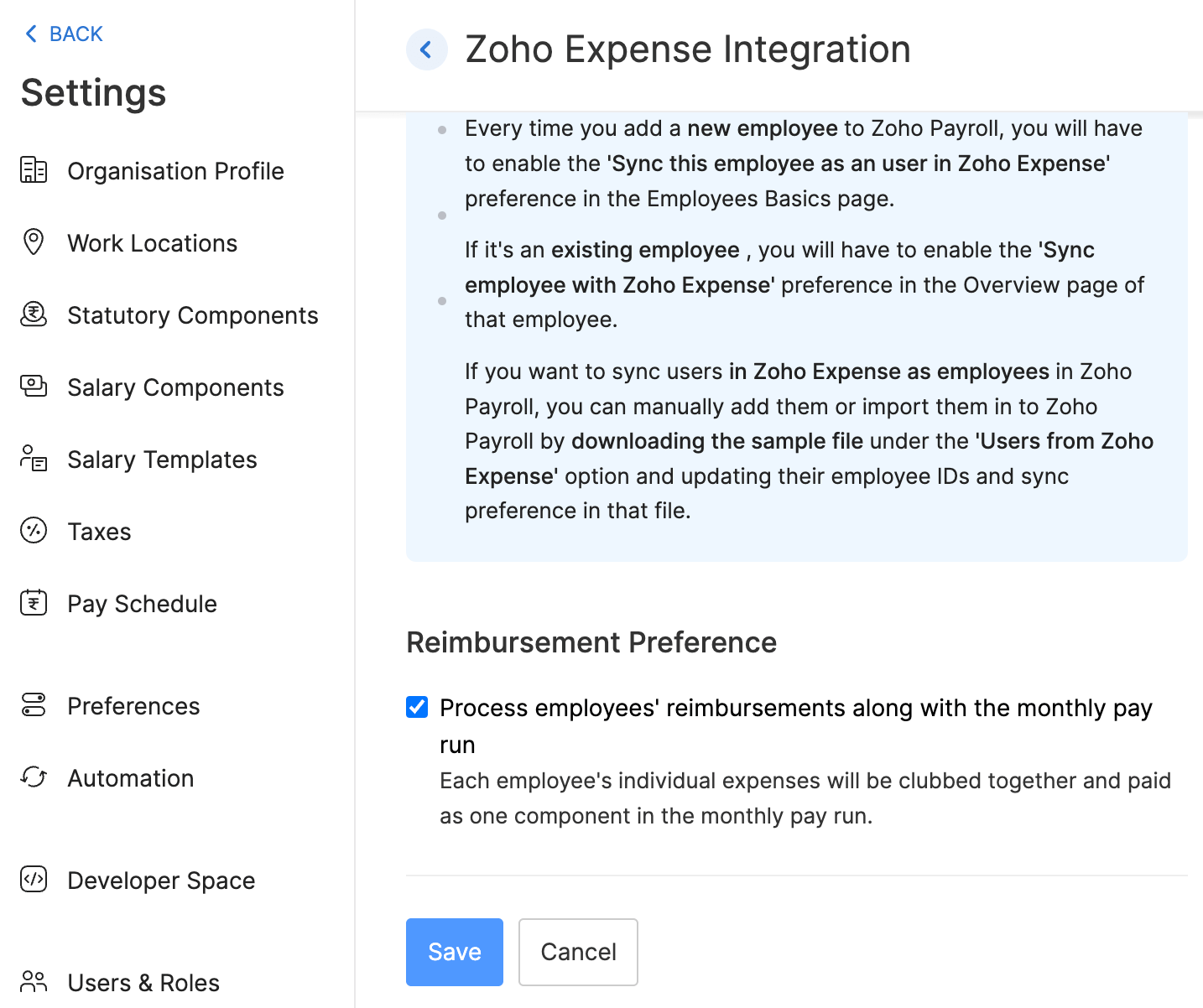The height and width of the screenshot is (1008, 1203).
Task: Uncheck process reimbursements with monthly pay run
Action: 417,707
